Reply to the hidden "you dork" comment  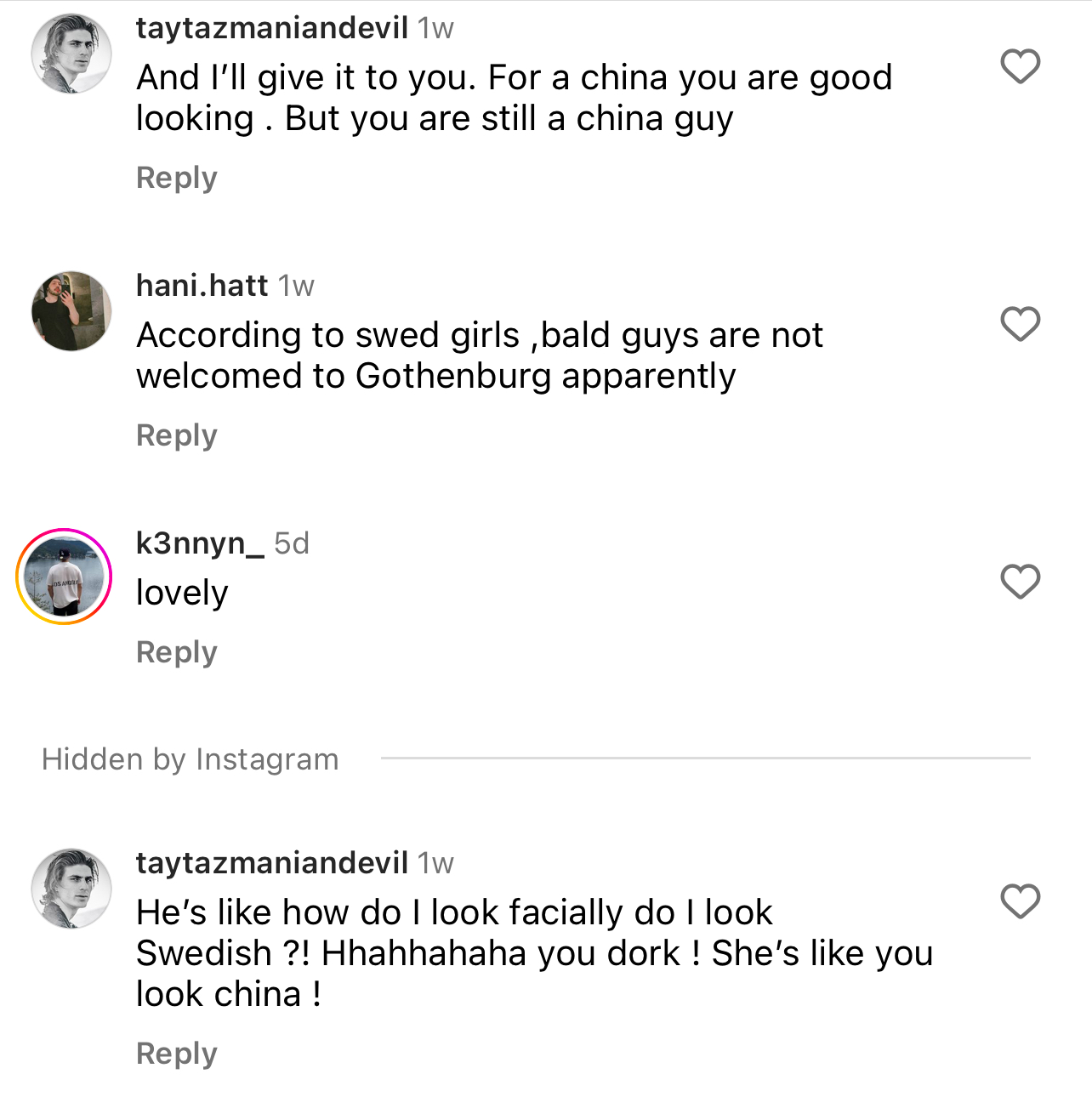click(x=177, y=1054)
